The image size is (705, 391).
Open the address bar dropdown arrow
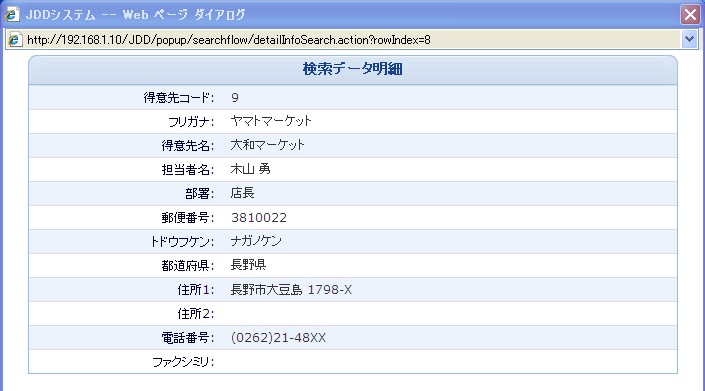pos(690,40)
